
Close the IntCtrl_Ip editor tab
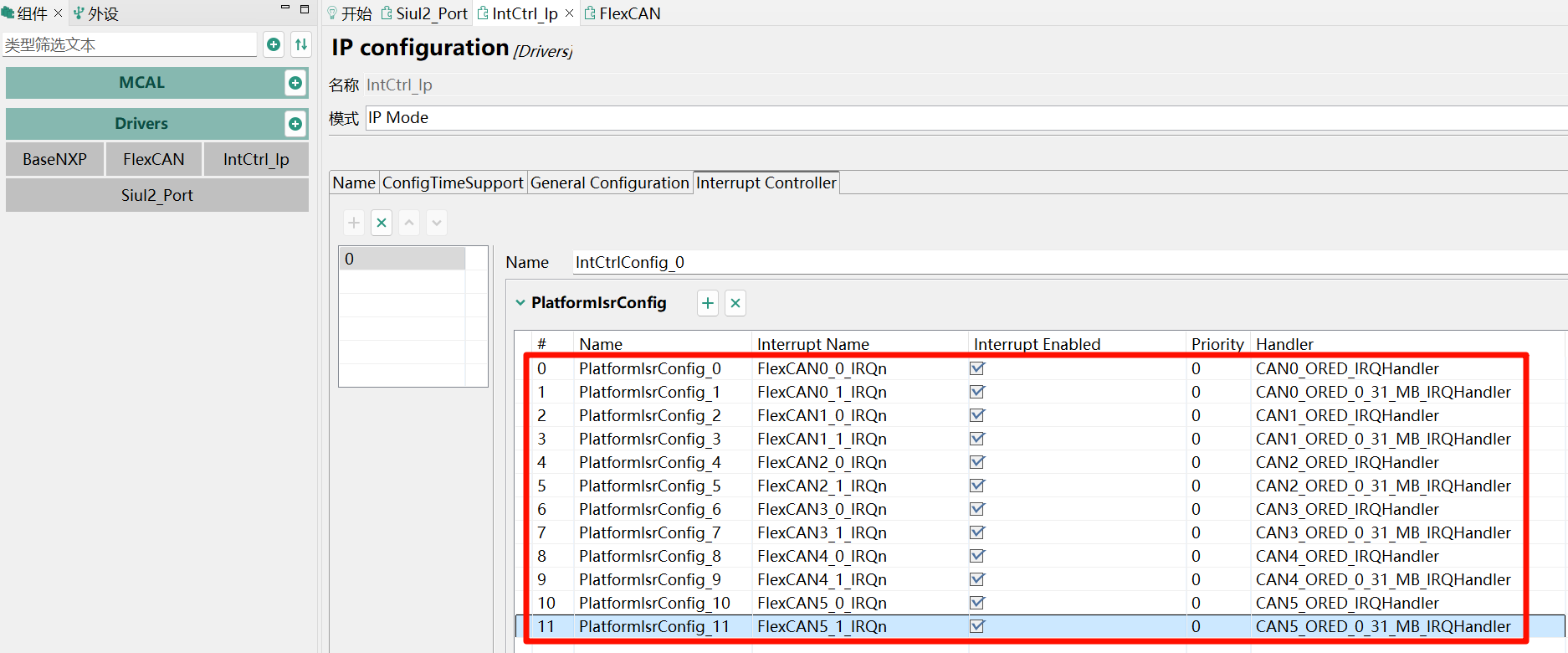(x=569, y=13)
